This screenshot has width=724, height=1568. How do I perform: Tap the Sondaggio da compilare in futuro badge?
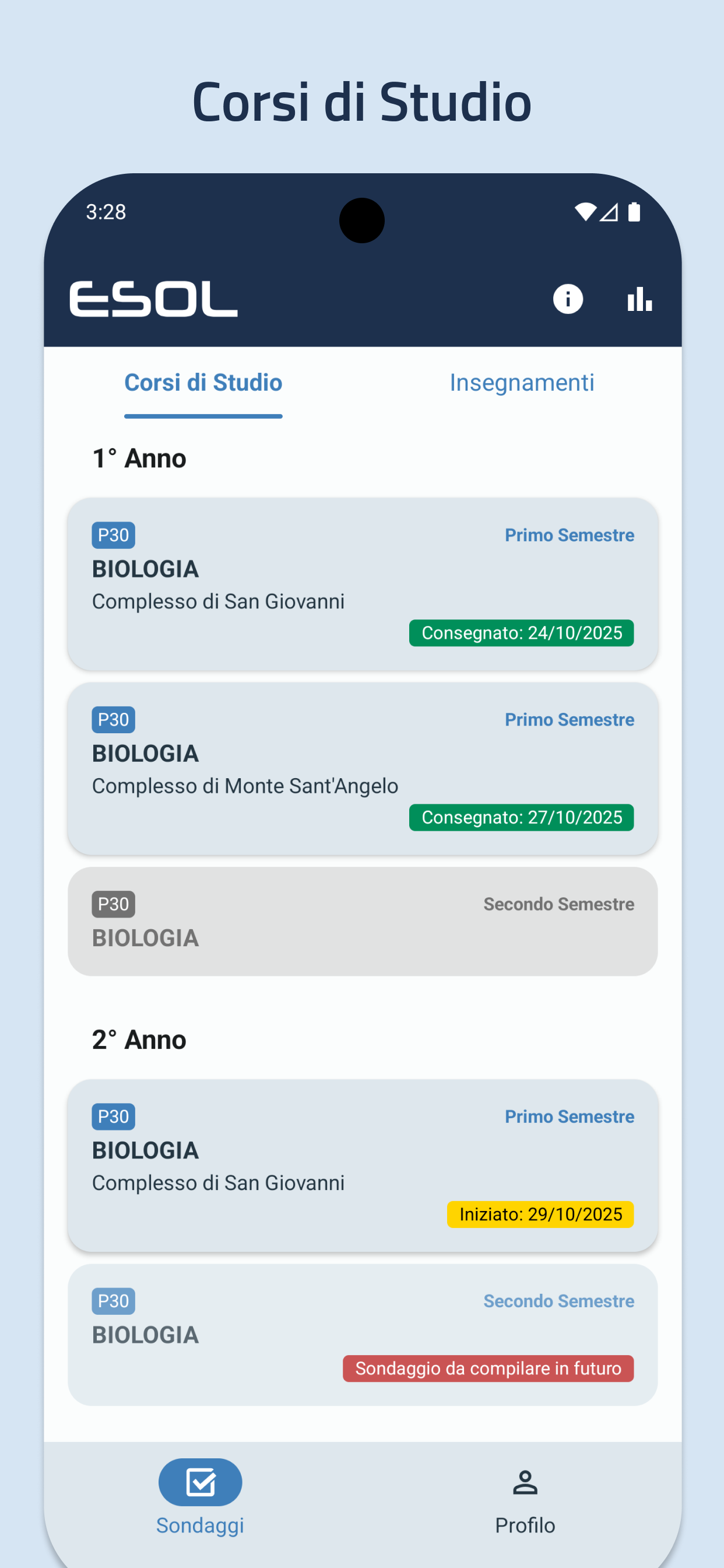[x=488, y=1368]
